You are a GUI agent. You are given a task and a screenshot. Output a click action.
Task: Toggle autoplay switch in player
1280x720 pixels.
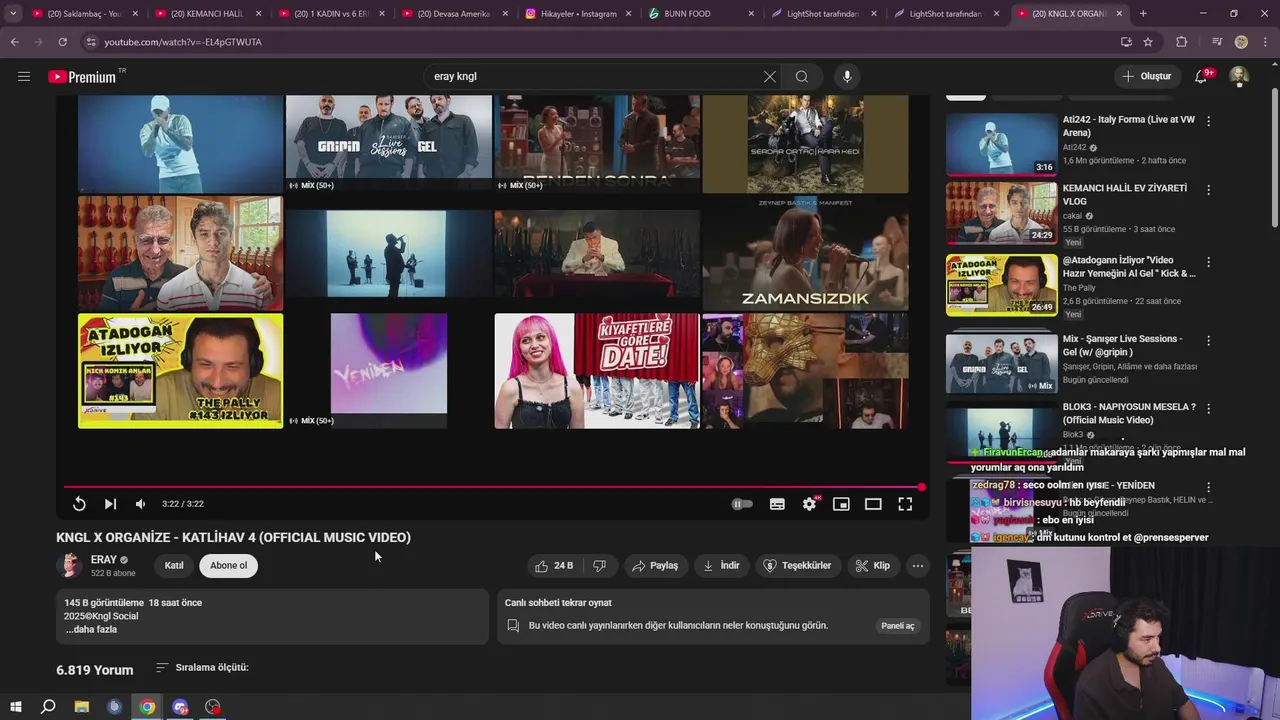pos(742,504)
